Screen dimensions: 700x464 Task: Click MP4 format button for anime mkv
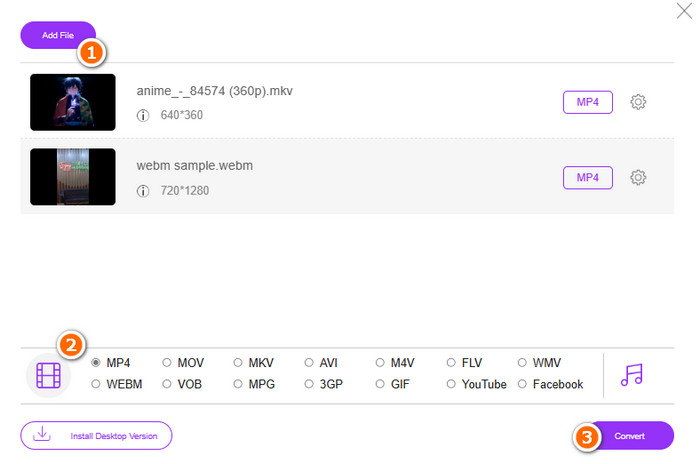(588, 102)
